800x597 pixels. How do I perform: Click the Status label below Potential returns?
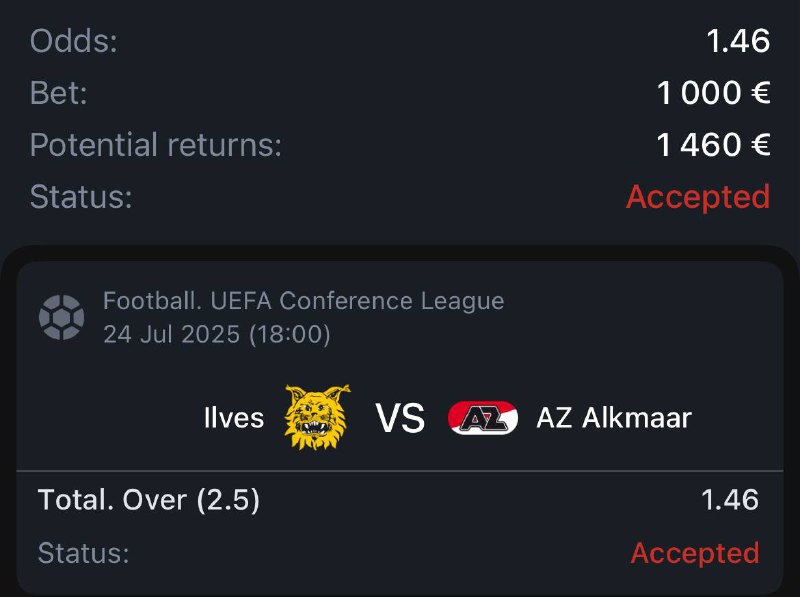[x=81, y=197]
